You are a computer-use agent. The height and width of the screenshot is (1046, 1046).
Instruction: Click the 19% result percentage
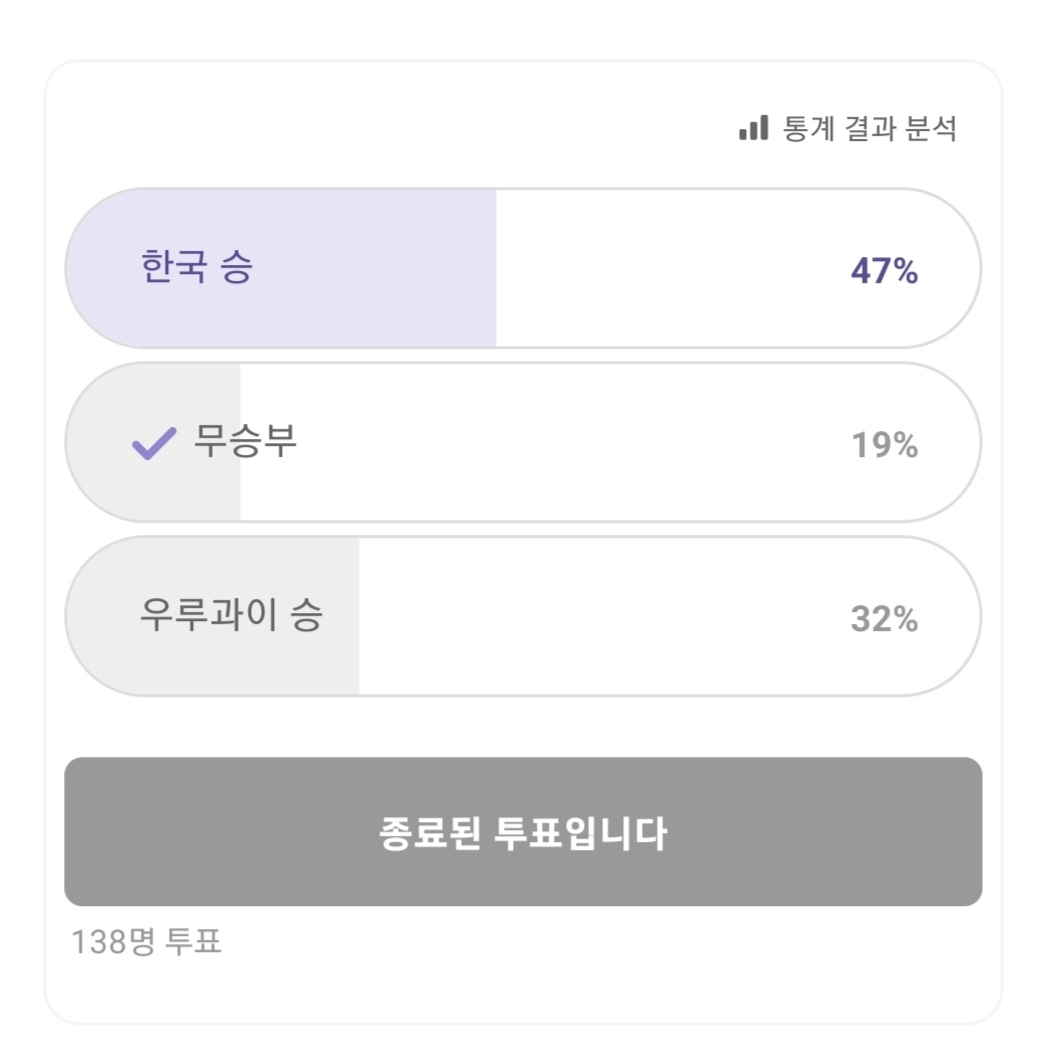pos(885,445)
